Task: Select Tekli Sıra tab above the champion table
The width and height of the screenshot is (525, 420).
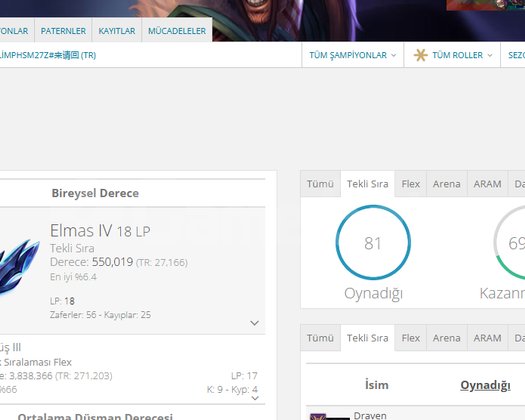Action: (x=368, y=338)
